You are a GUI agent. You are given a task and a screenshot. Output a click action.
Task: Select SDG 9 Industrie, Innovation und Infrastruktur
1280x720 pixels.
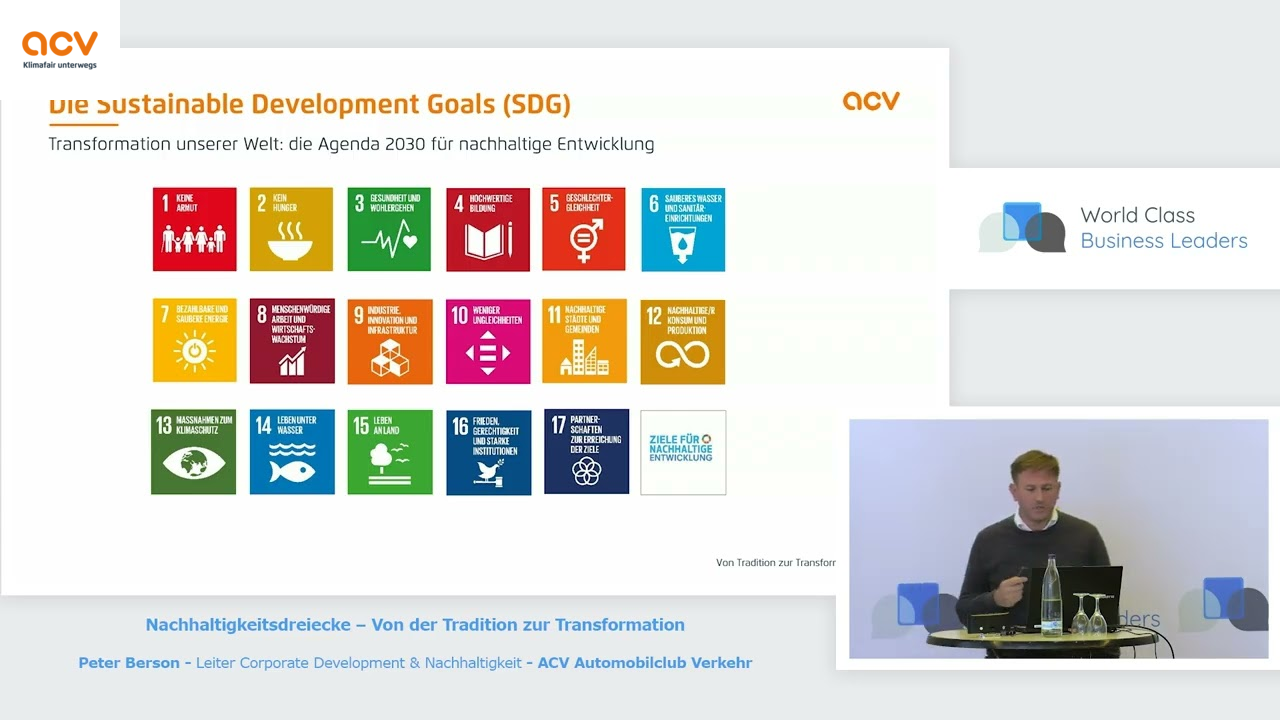(x=390, y=341)
